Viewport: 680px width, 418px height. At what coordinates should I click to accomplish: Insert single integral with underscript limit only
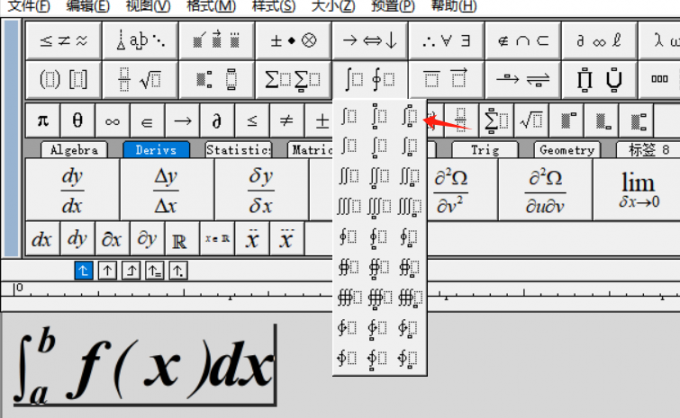click(x=379, y=147)
